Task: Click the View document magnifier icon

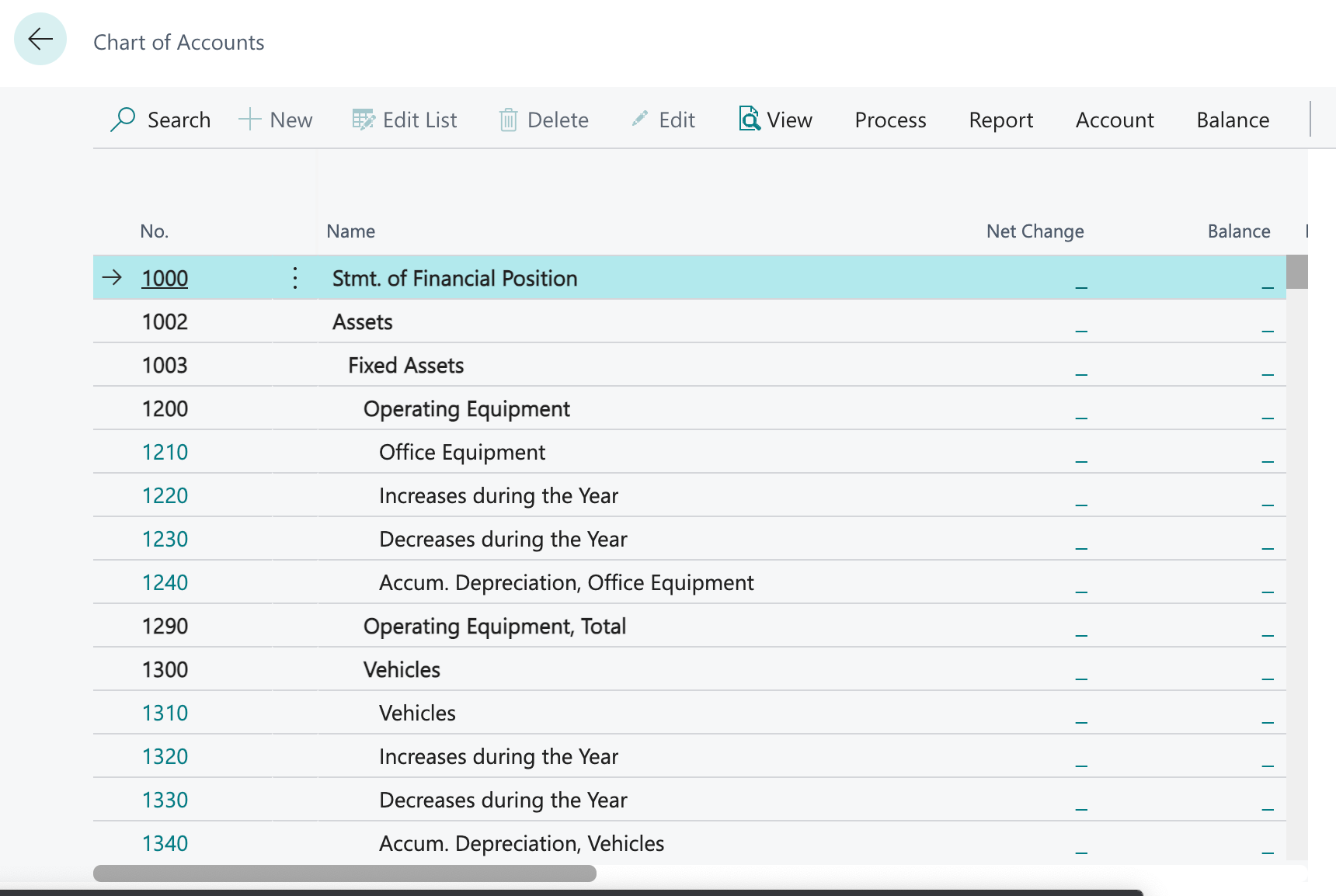Action: tap(749, 119)
